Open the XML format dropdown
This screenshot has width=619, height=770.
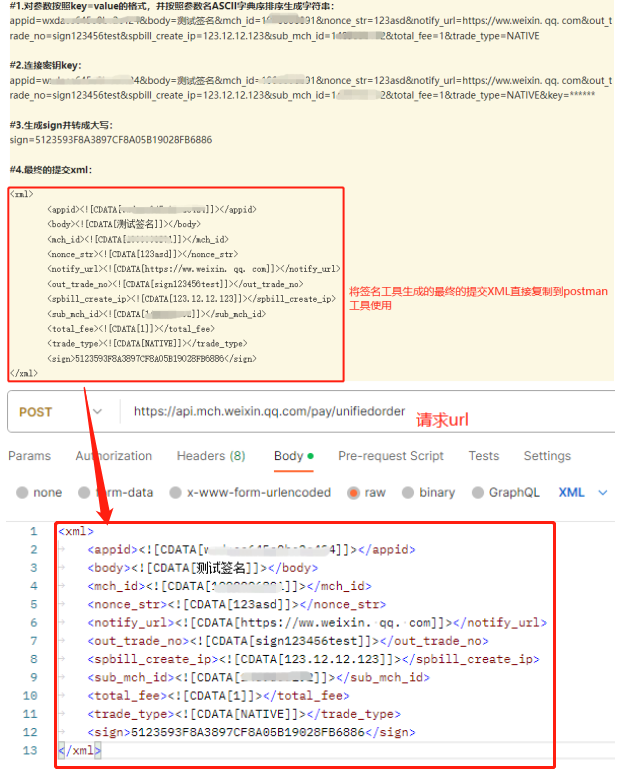(583, 492)
